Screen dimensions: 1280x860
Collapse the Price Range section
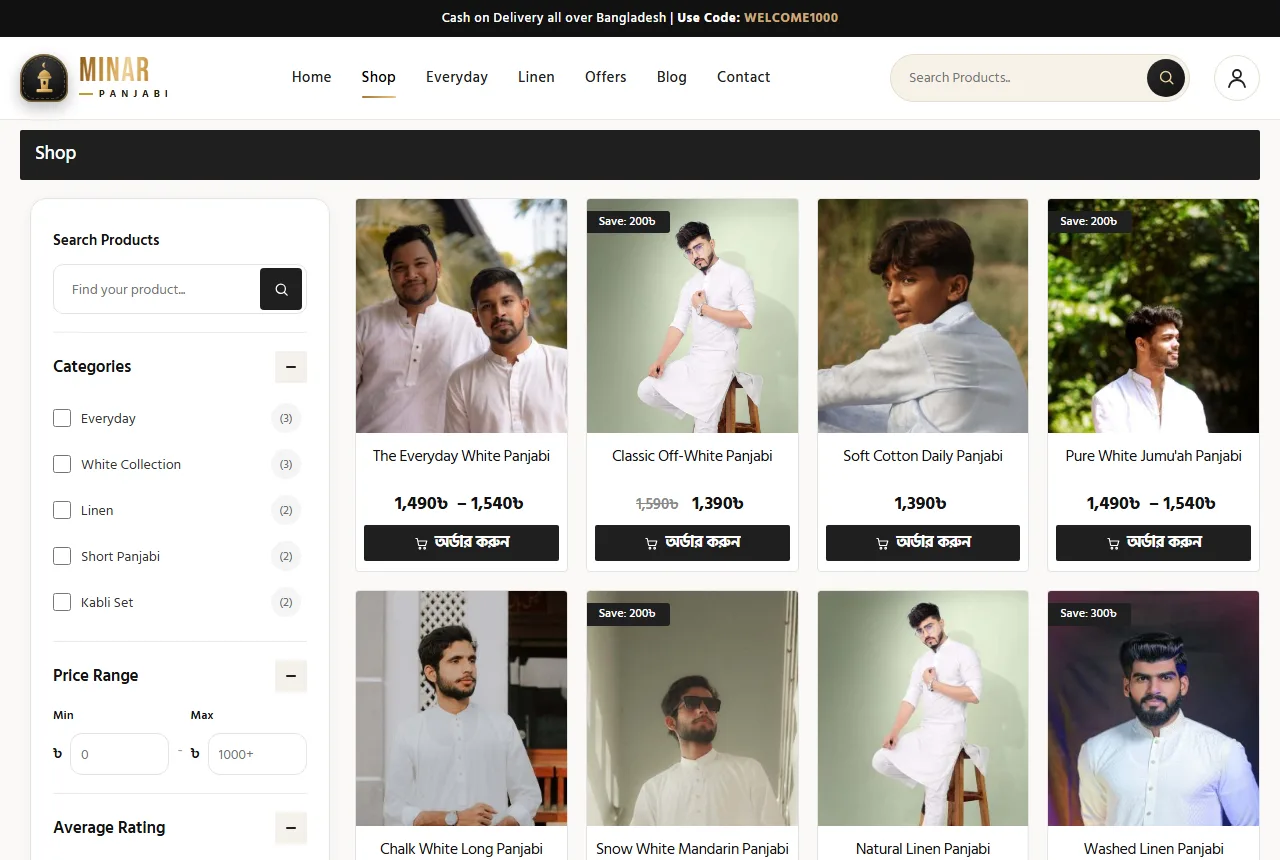click(291, 676)
